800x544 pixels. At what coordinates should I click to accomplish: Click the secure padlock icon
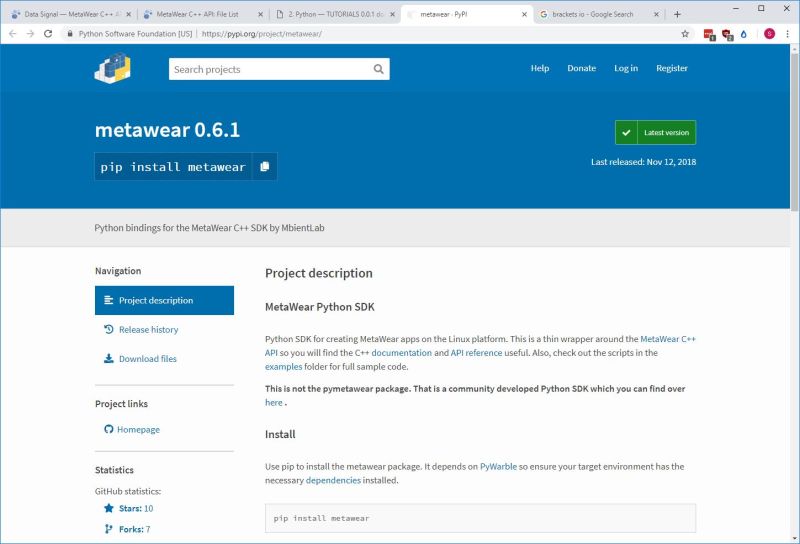pyautogui.click(x=70, y=34)
